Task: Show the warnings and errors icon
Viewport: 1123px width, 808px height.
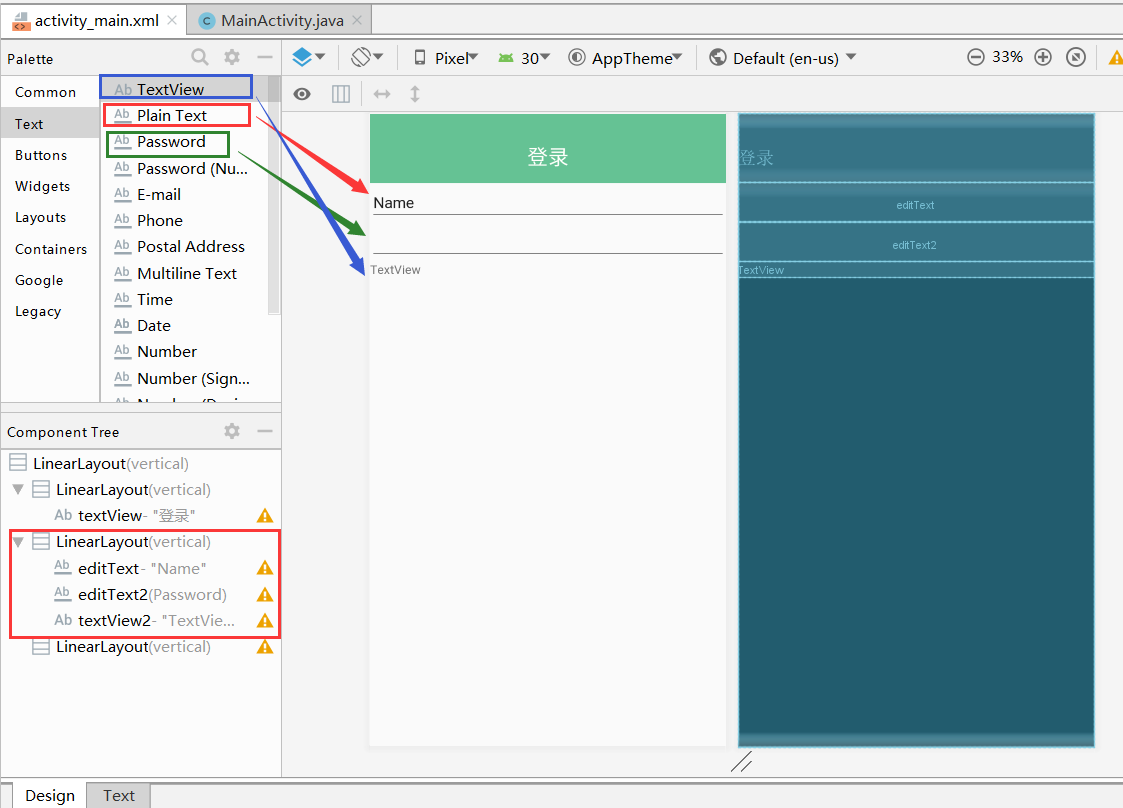Action: pos(1116,58)
